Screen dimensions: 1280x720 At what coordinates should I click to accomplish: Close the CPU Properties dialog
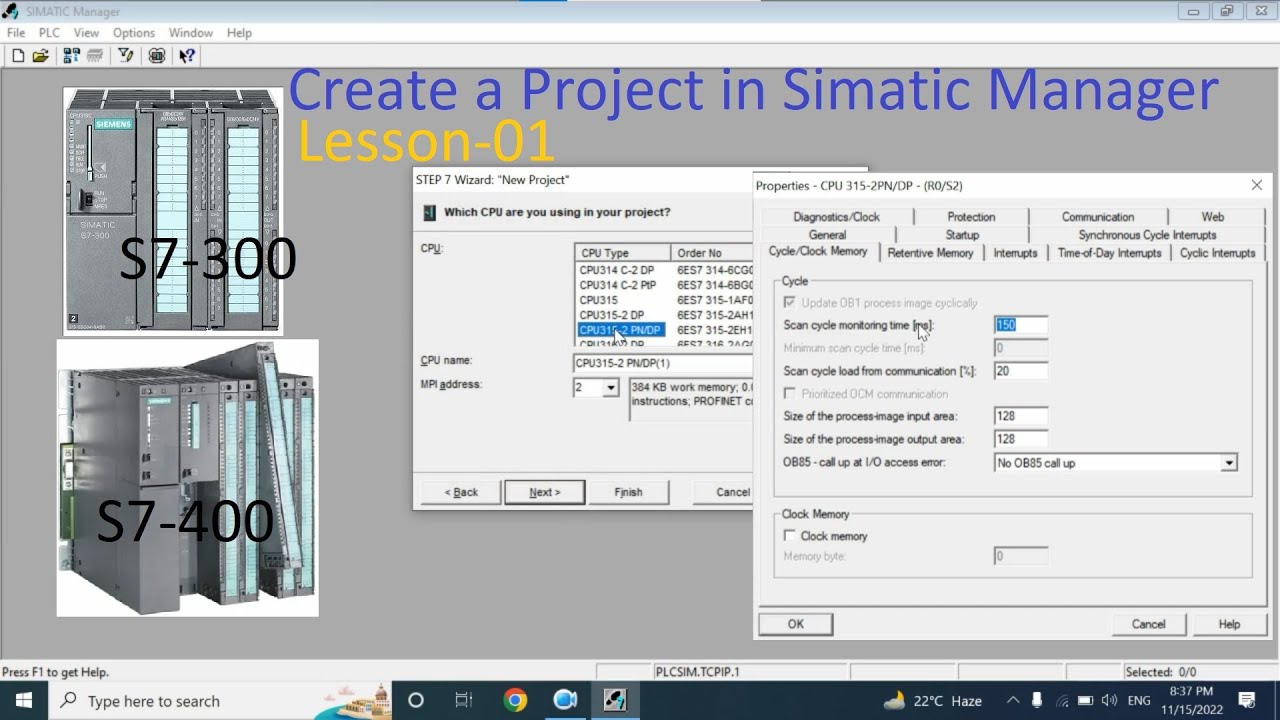(x=1257, y=185)
